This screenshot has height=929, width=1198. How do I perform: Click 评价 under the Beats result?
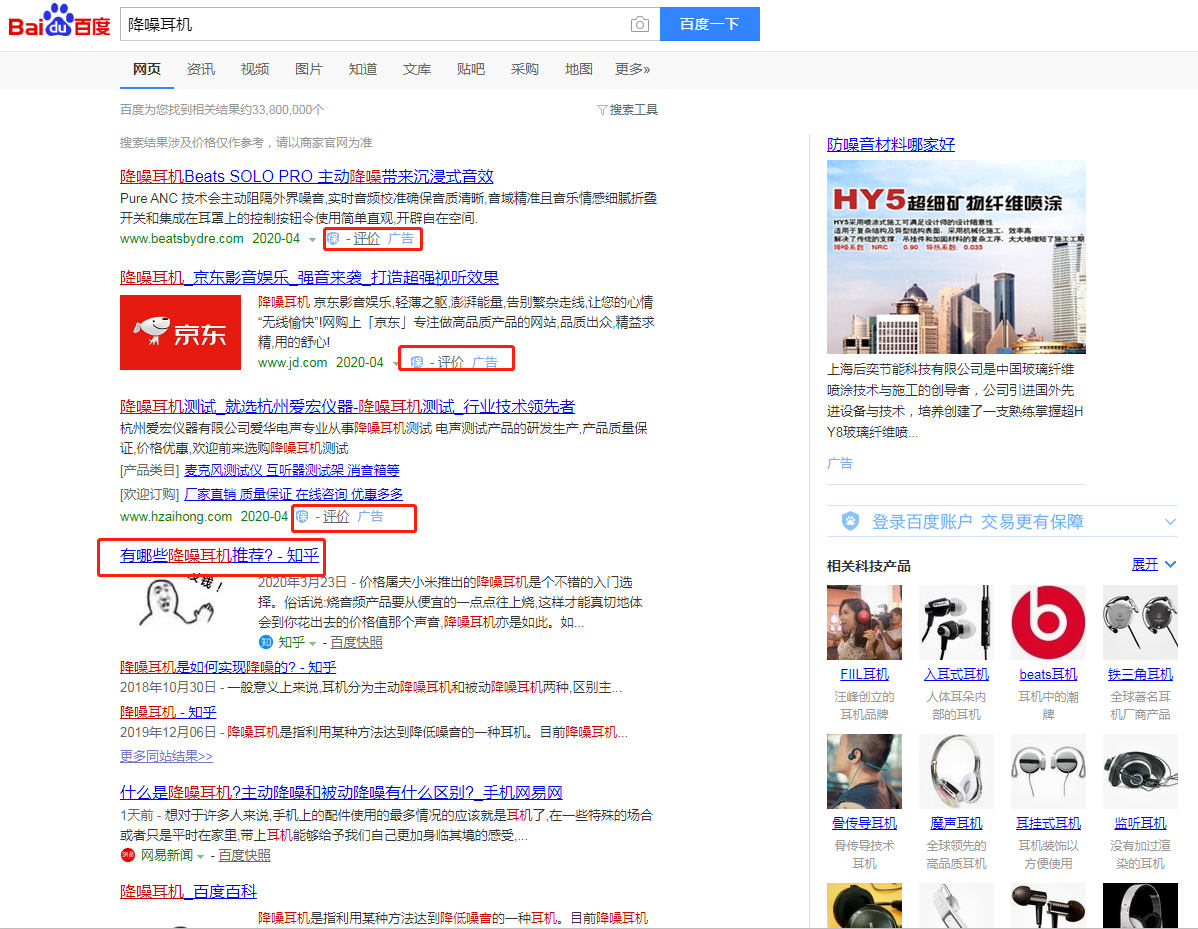coord(367,238)
